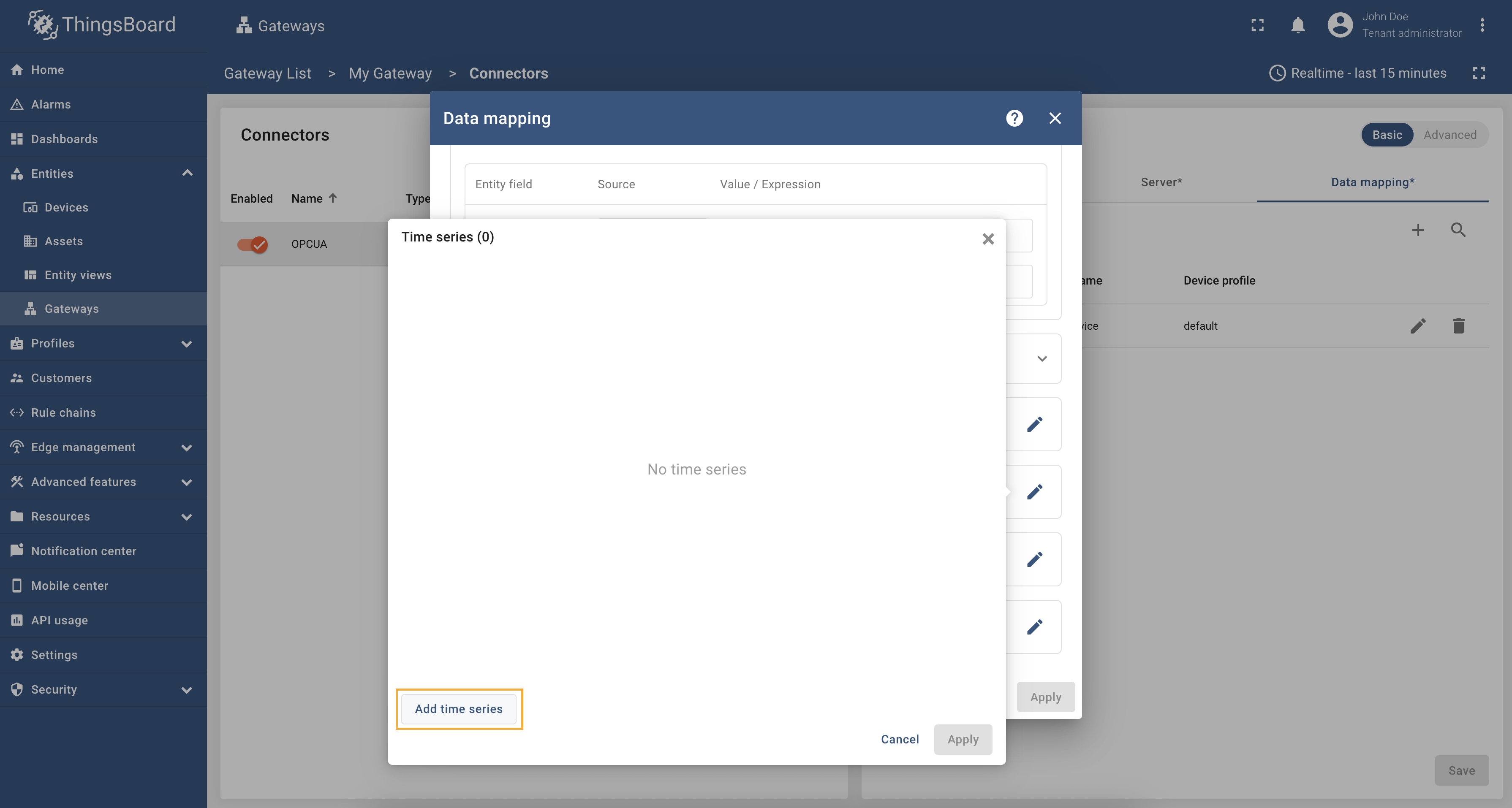The image size is (1512, 808).
Task: Select Basic configuration mode
Action: tap(1387, 135)
